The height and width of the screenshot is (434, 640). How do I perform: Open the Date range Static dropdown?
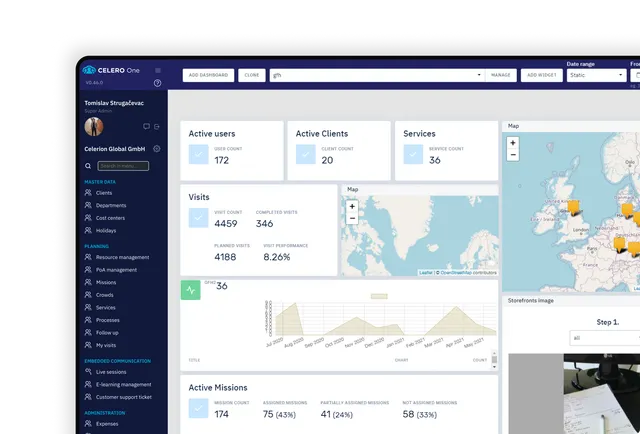(596, 75)
